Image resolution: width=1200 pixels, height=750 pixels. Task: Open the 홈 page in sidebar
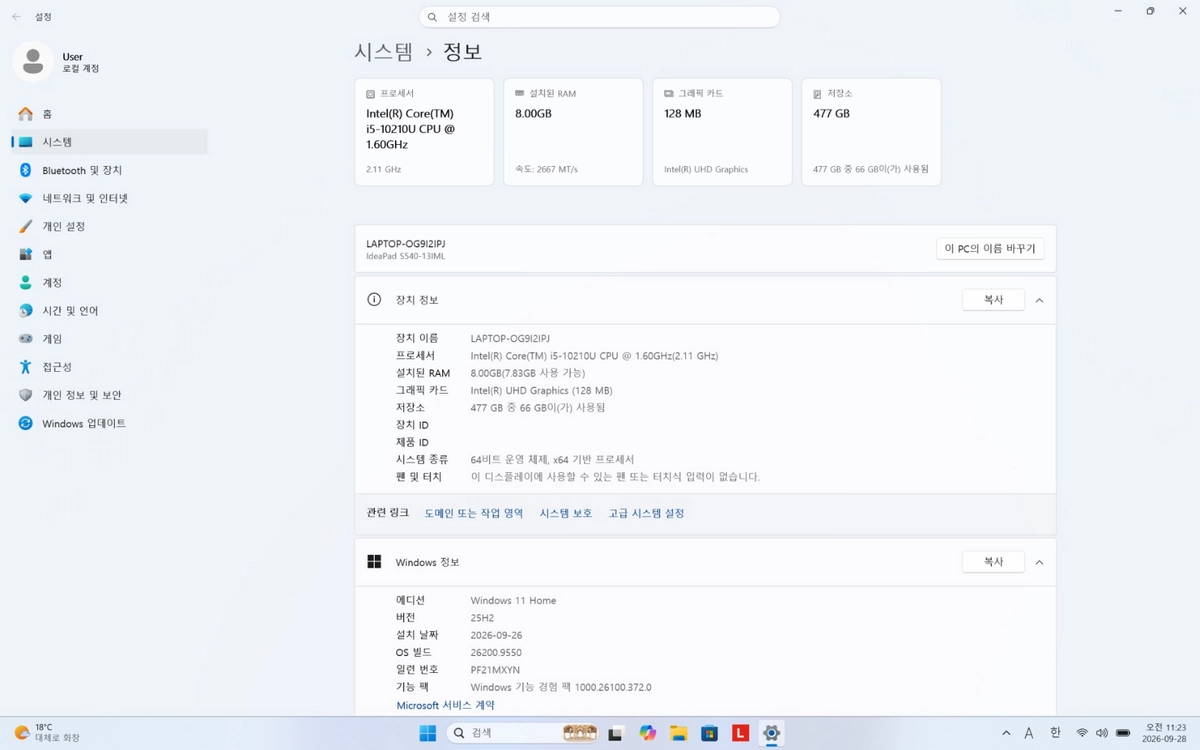(x=108, y=114)
